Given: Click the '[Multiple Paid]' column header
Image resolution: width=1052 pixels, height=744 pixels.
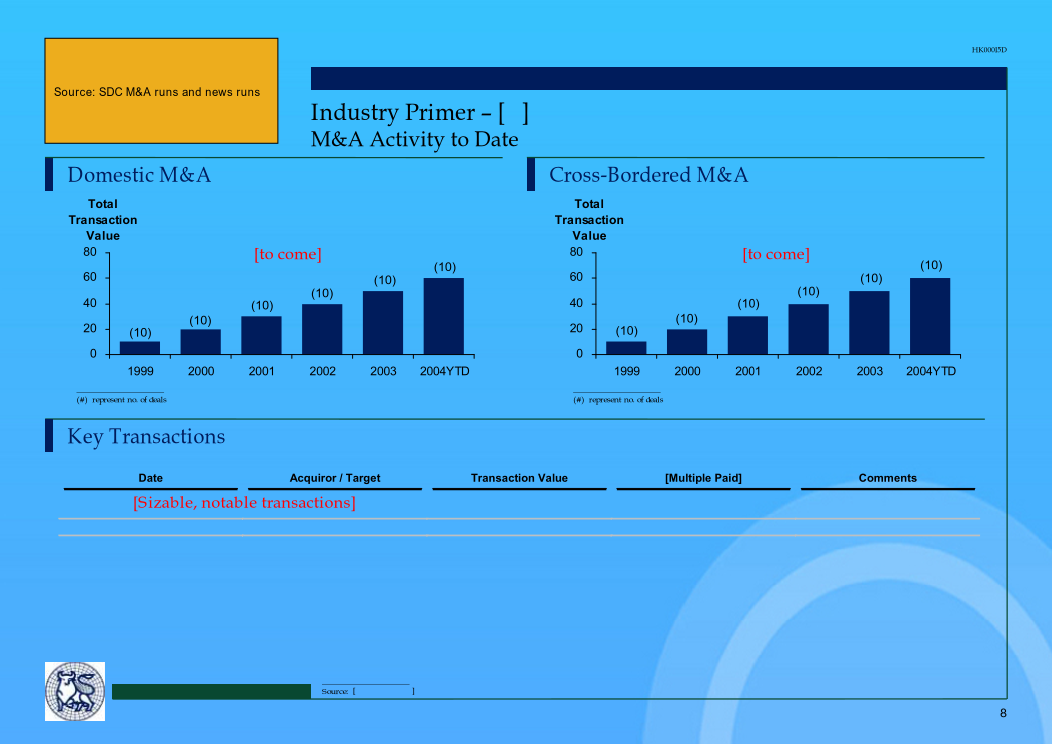Looking at the screenshot, I should pyautogui.click(x=703, y=478).
